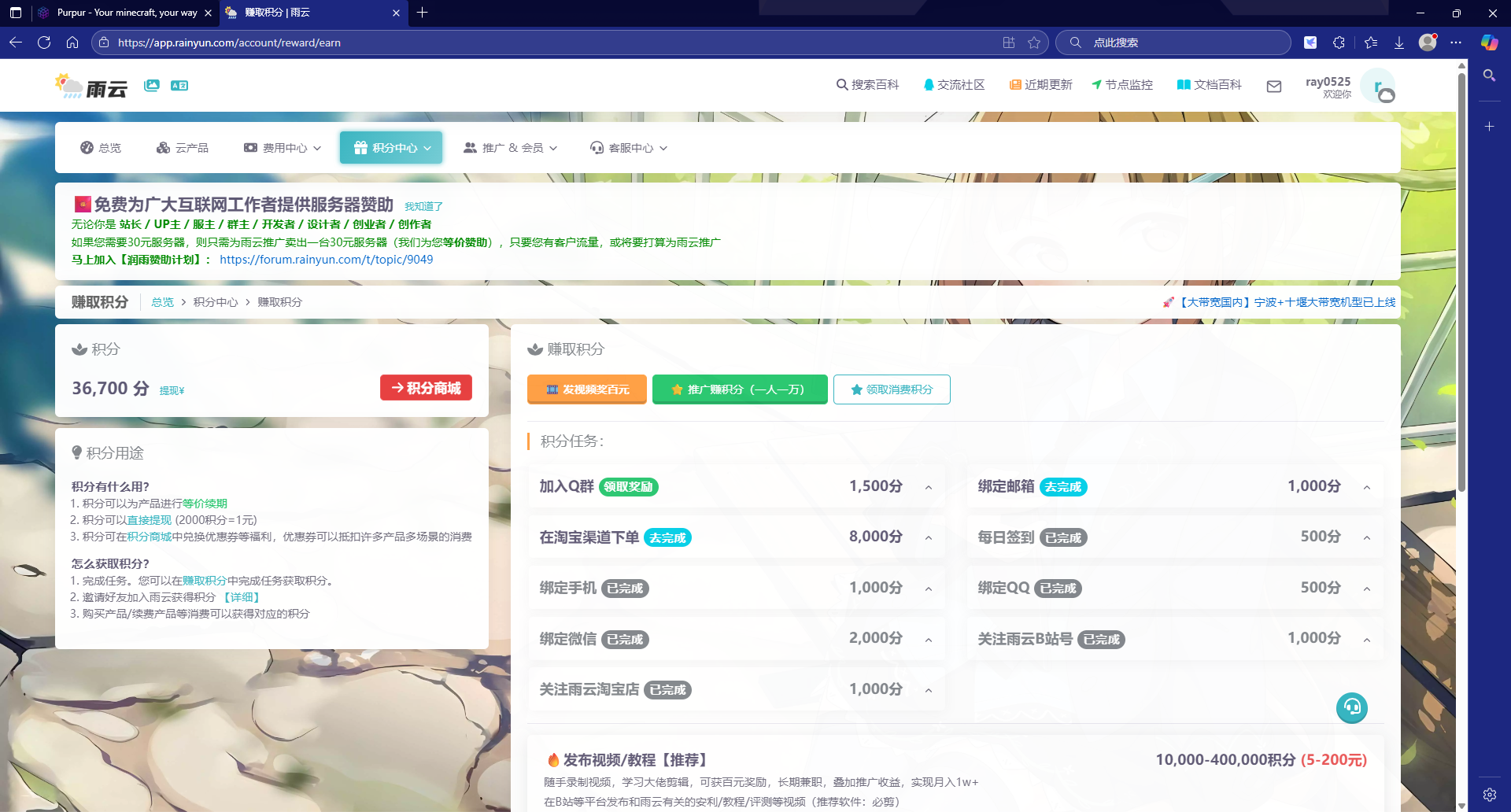Open browser settings and more menu
The image size is (1511, 812).
[1456, 42]
